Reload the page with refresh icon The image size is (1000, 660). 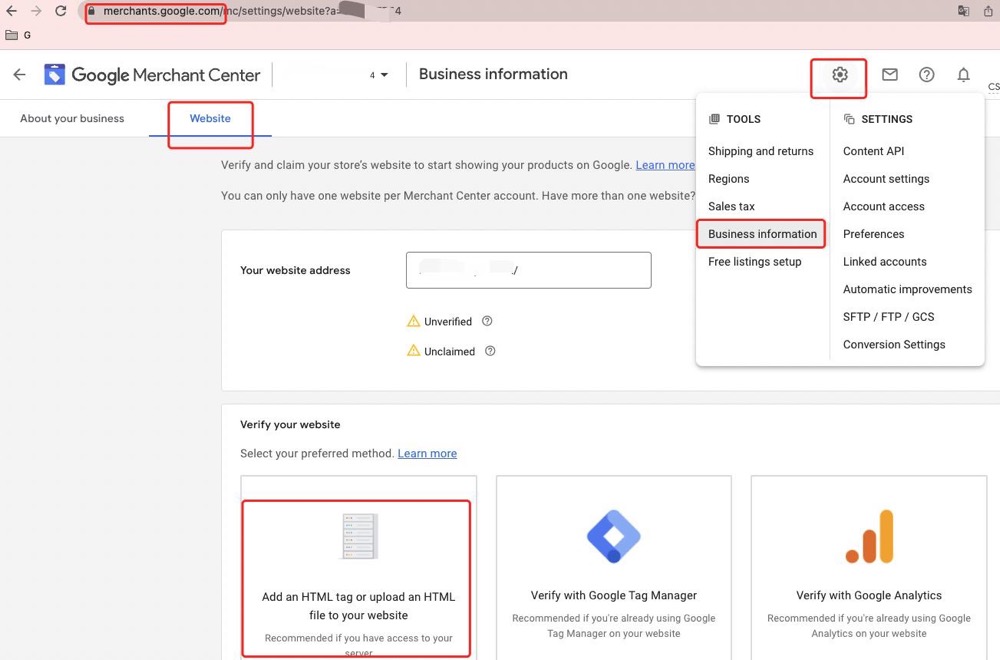61,11
